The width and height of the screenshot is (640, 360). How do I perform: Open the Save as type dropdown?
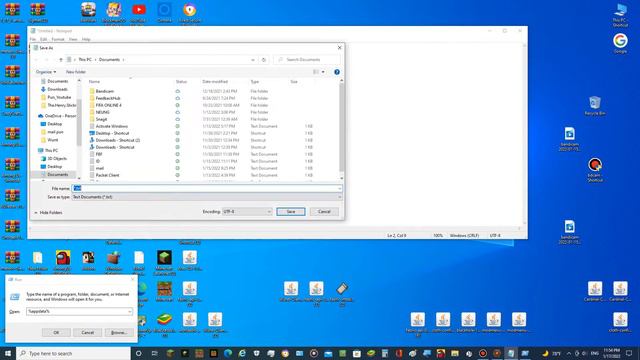(x=207, y=197)
